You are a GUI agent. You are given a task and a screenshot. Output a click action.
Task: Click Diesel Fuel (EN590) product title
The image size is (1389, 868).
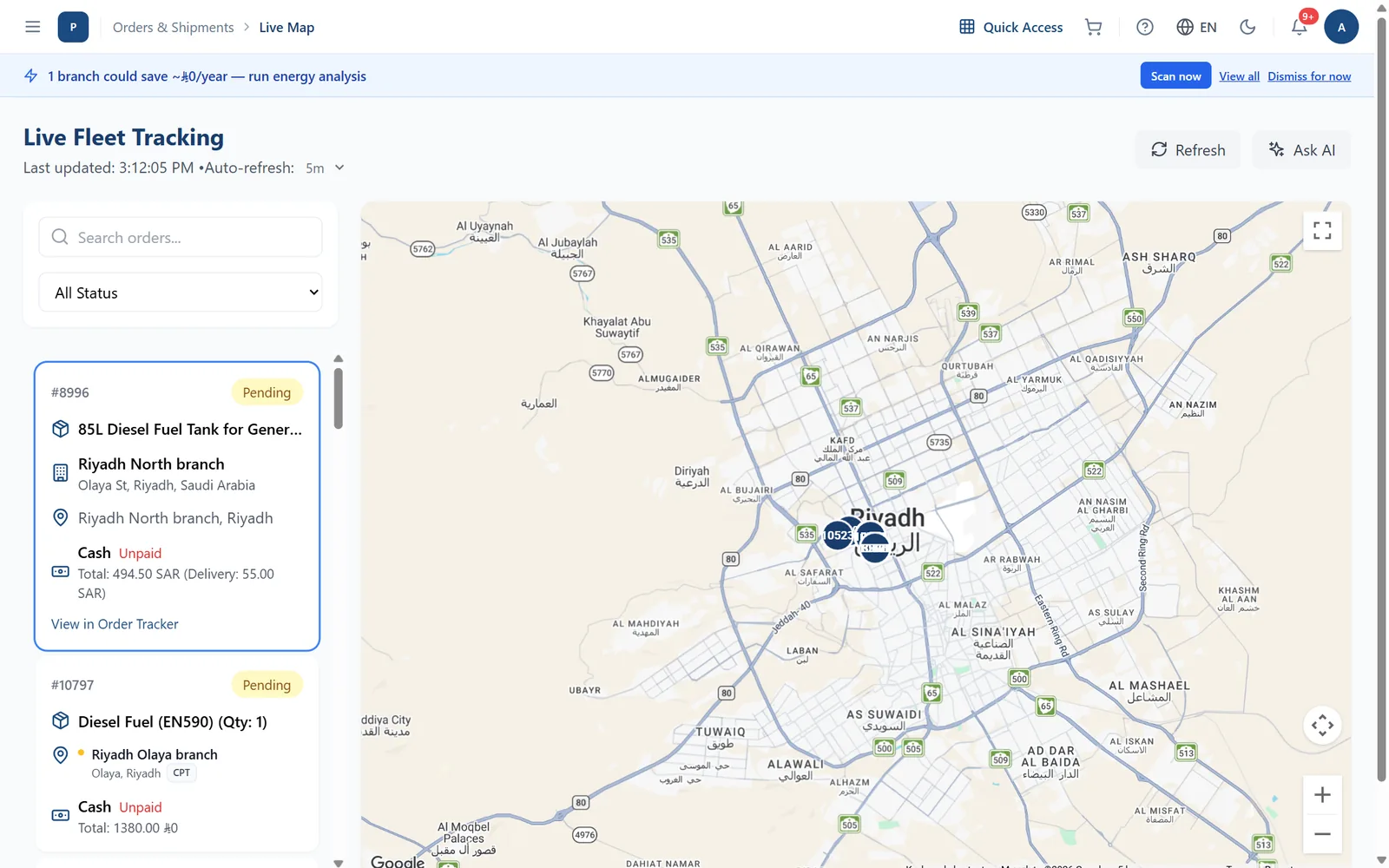173,722
